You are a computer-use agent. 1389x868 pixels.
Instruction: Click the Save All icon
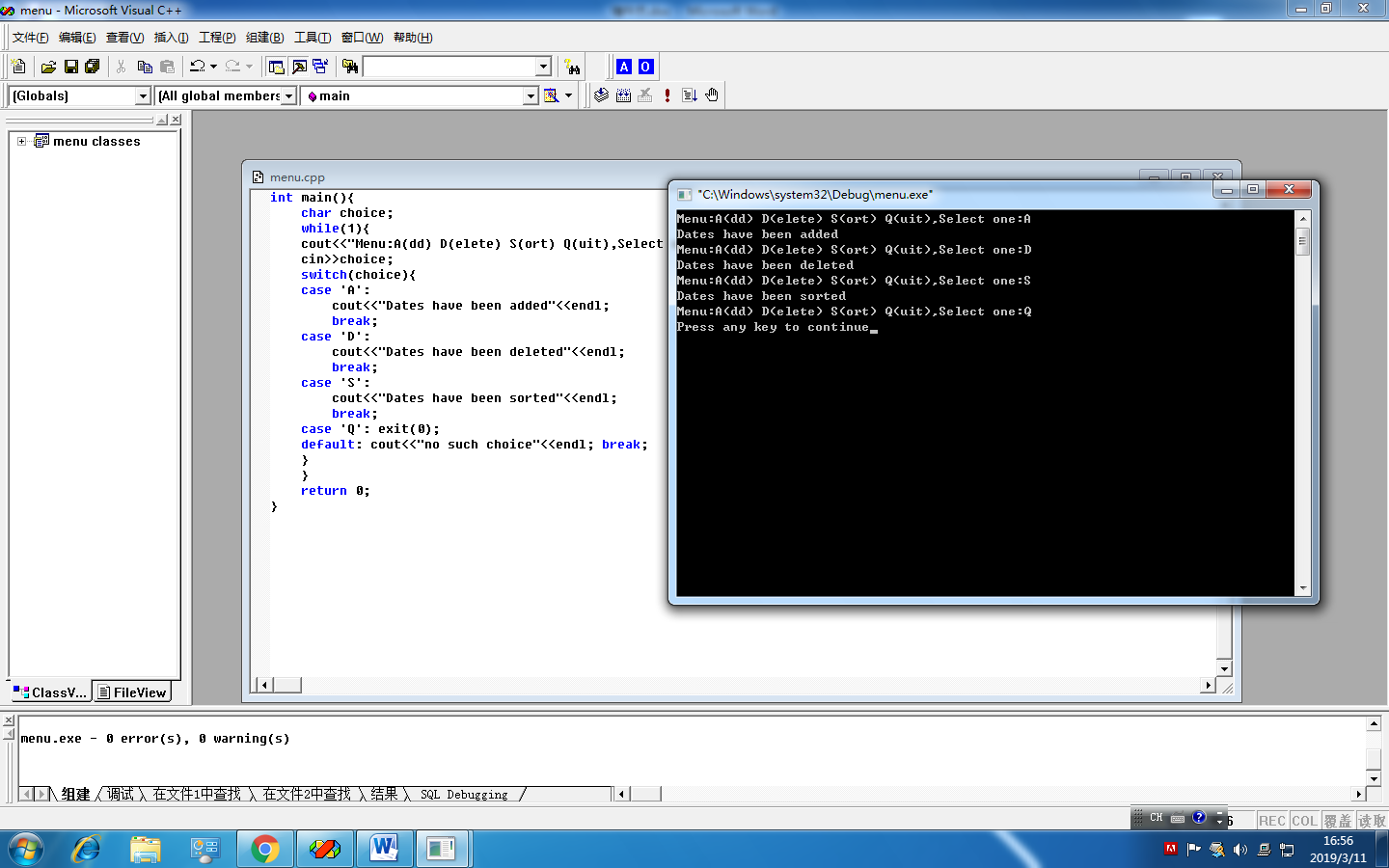pos(93,67)
